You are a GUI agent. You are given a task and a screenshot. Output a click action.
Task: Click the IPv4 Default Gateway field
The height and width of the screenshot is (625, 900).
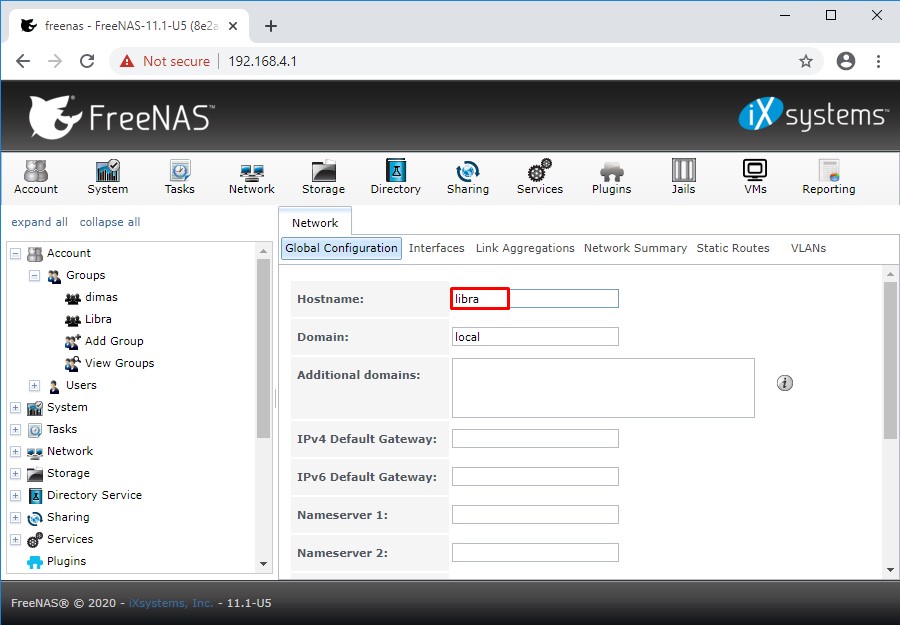coord(535,438)
